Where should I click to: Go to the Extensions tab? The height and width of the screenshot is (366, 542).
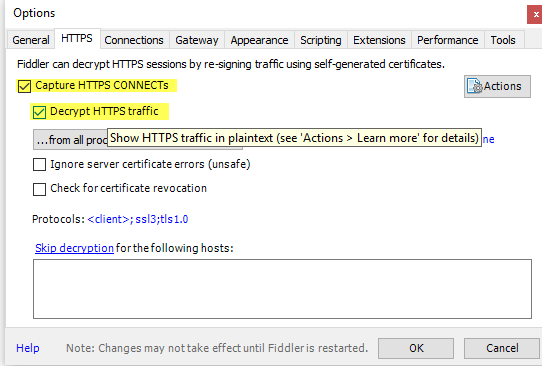(379, 40)
